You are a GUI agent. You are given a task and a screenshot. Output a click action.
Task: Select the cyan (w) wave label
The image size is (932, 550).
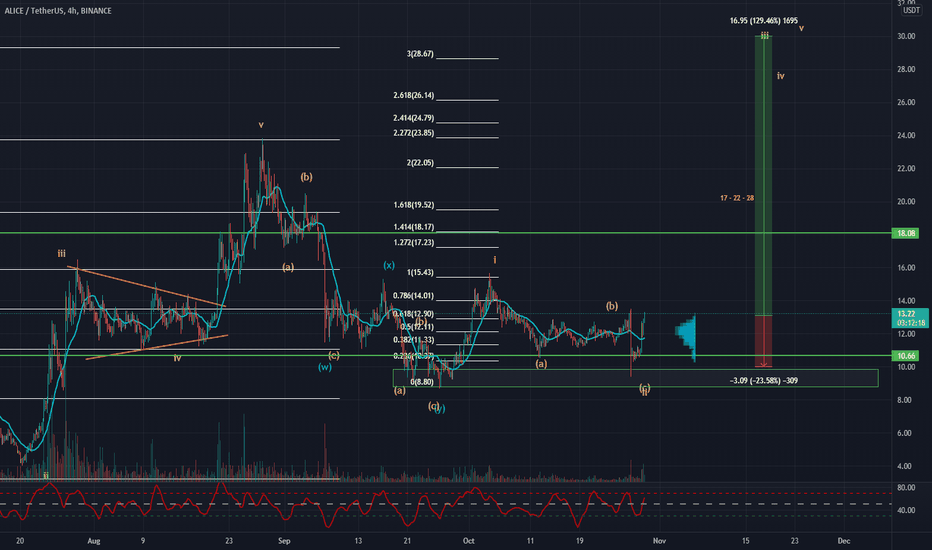click(325, 367)
